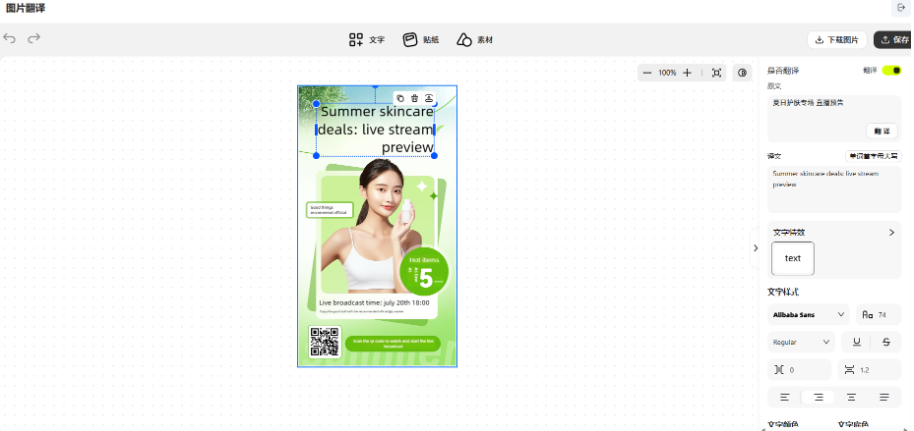Open the Regular font weight dropdown
The image size is (914, 431).
[801, 342]
